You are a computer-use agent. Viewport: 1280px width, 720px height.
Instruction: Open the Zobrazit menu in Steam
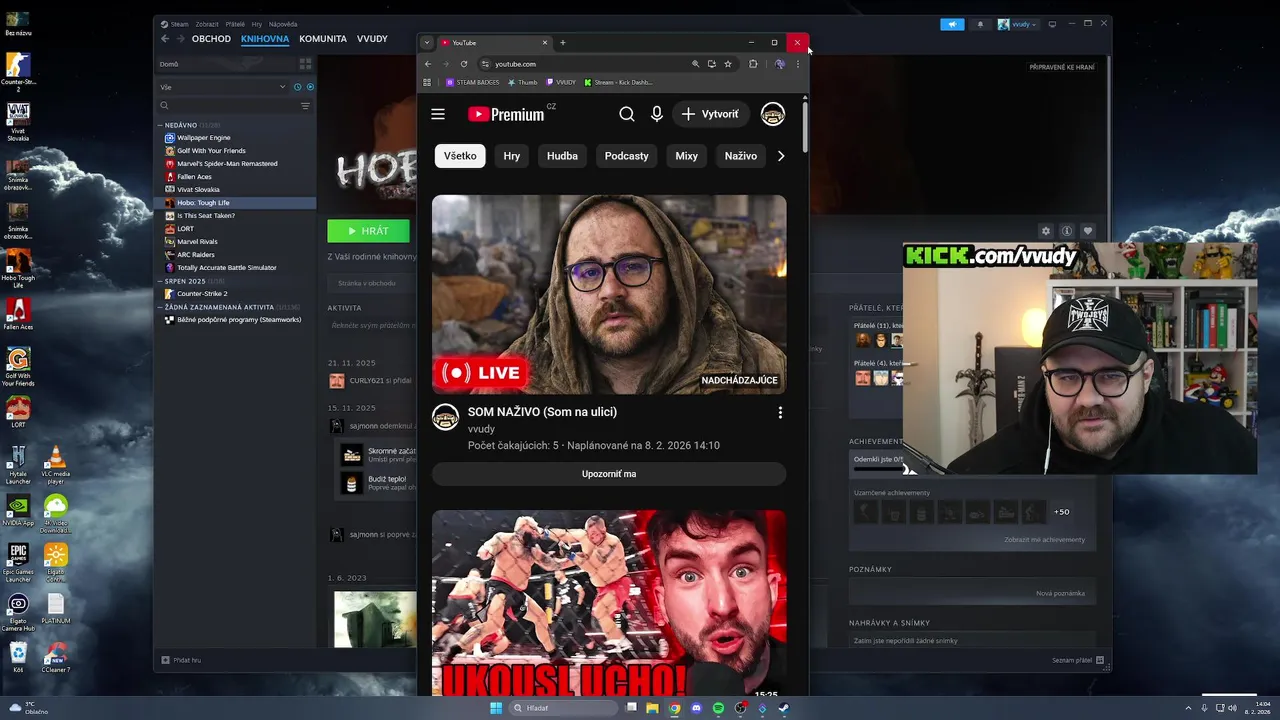click(x=207, y=24)
